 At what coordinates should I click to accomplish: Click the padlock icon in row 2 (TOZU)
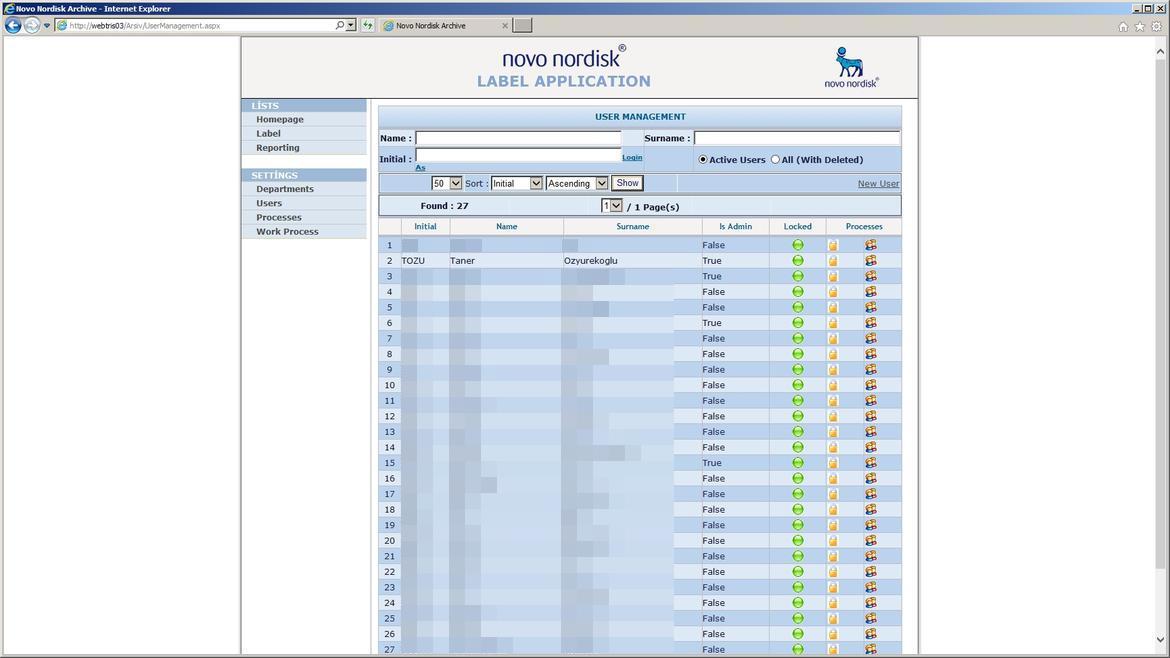click(833, 260)
